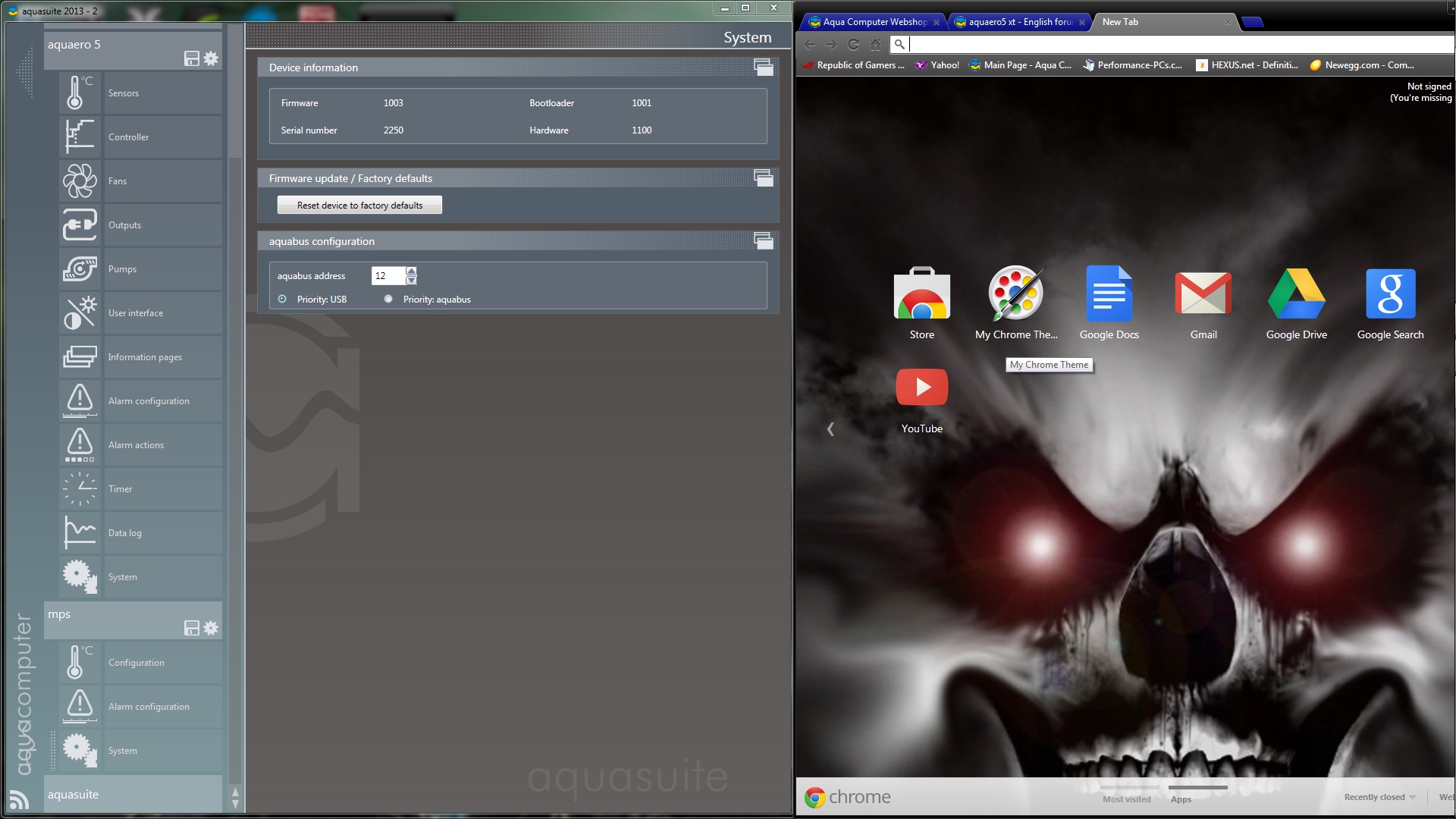
Task: Increase aquabus address with up arrow
Action: (x=411, y=271)
